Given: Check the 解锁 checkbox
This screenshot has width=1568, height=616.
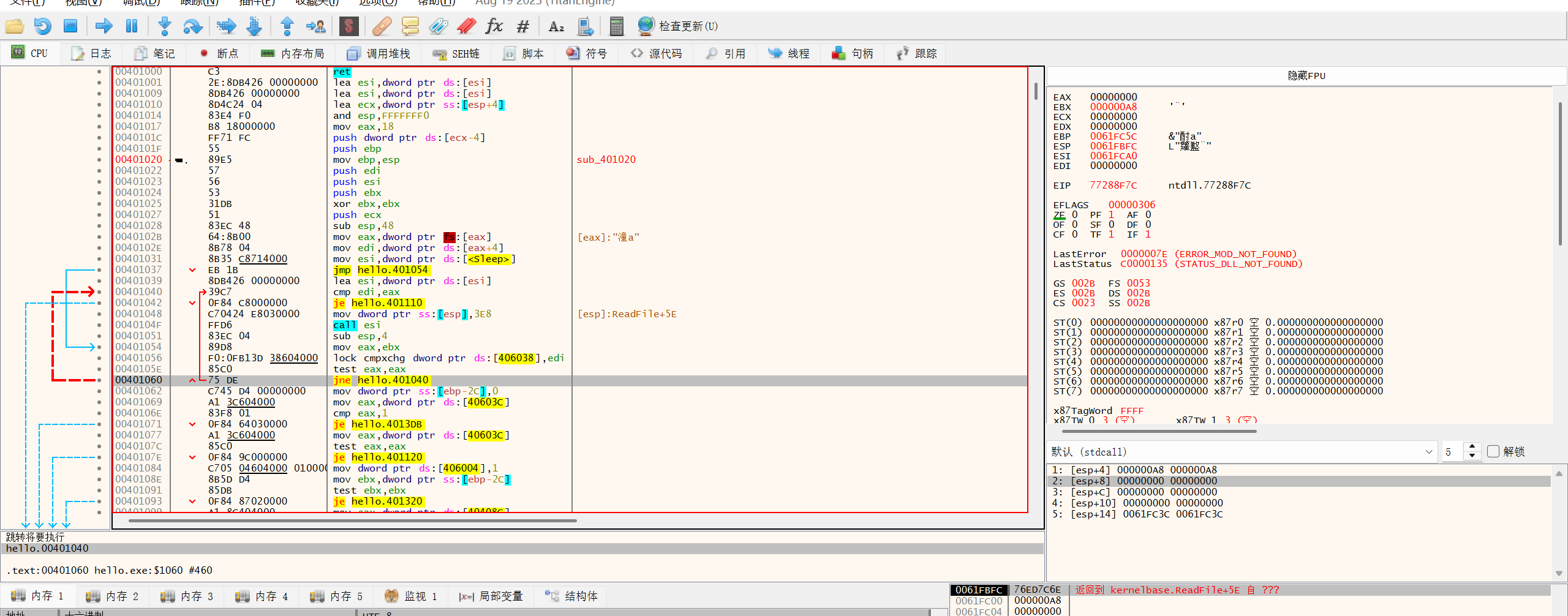Looking at the screenshot, I should pyautogui.click(x=1493, y=451).
